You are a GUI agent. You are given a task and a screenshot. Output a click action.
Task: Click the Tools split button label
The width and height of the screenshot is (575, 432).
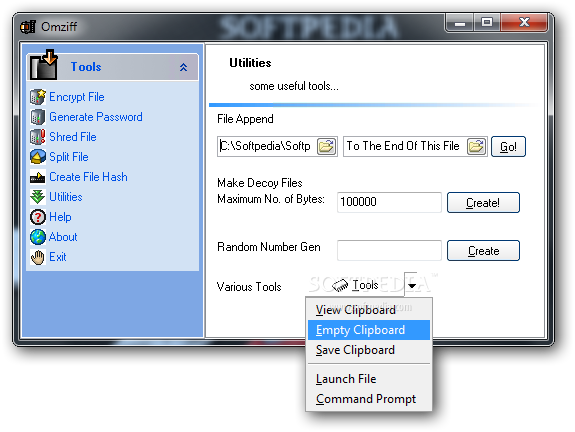[356, 285]
